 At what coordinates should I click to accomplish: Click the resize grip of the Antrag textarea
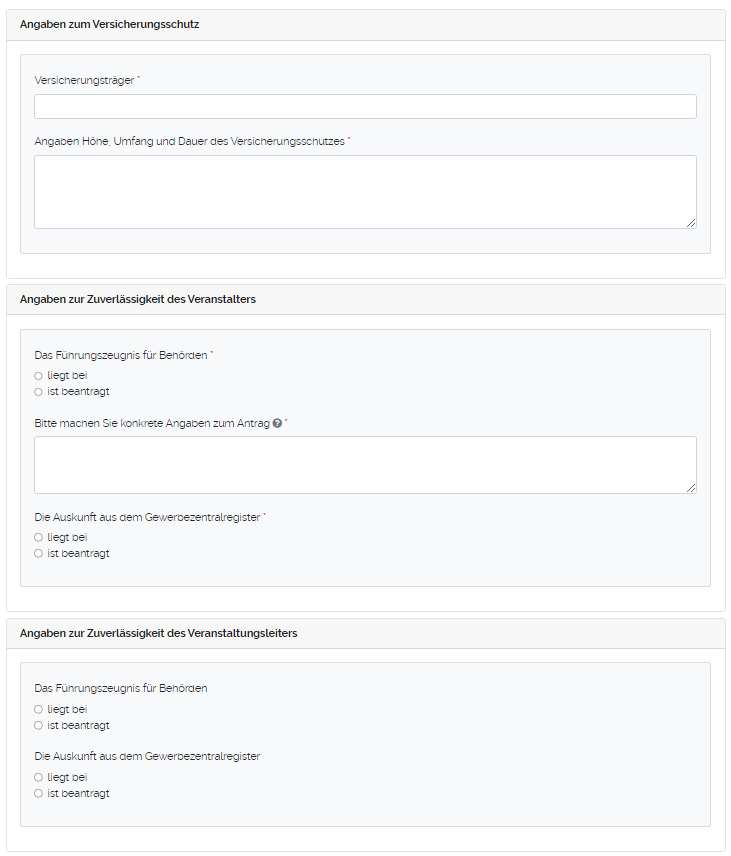692,488
